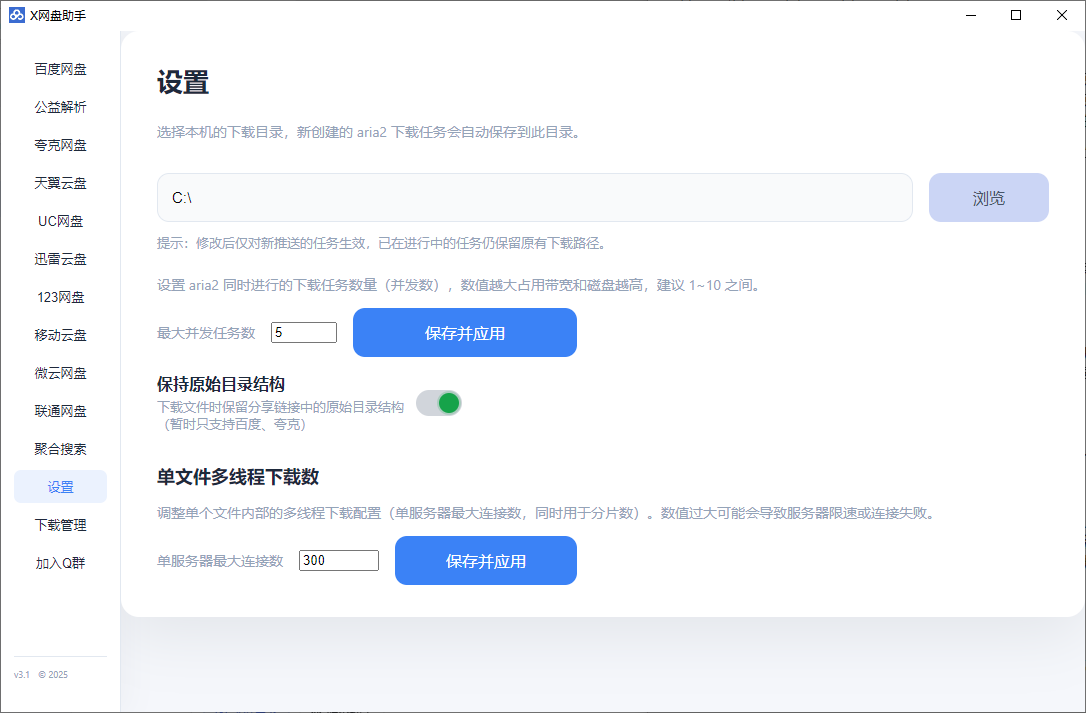Click the download path field showing C:\
The width and height of the screenshot is (1086, 713).
pos(534,198)
